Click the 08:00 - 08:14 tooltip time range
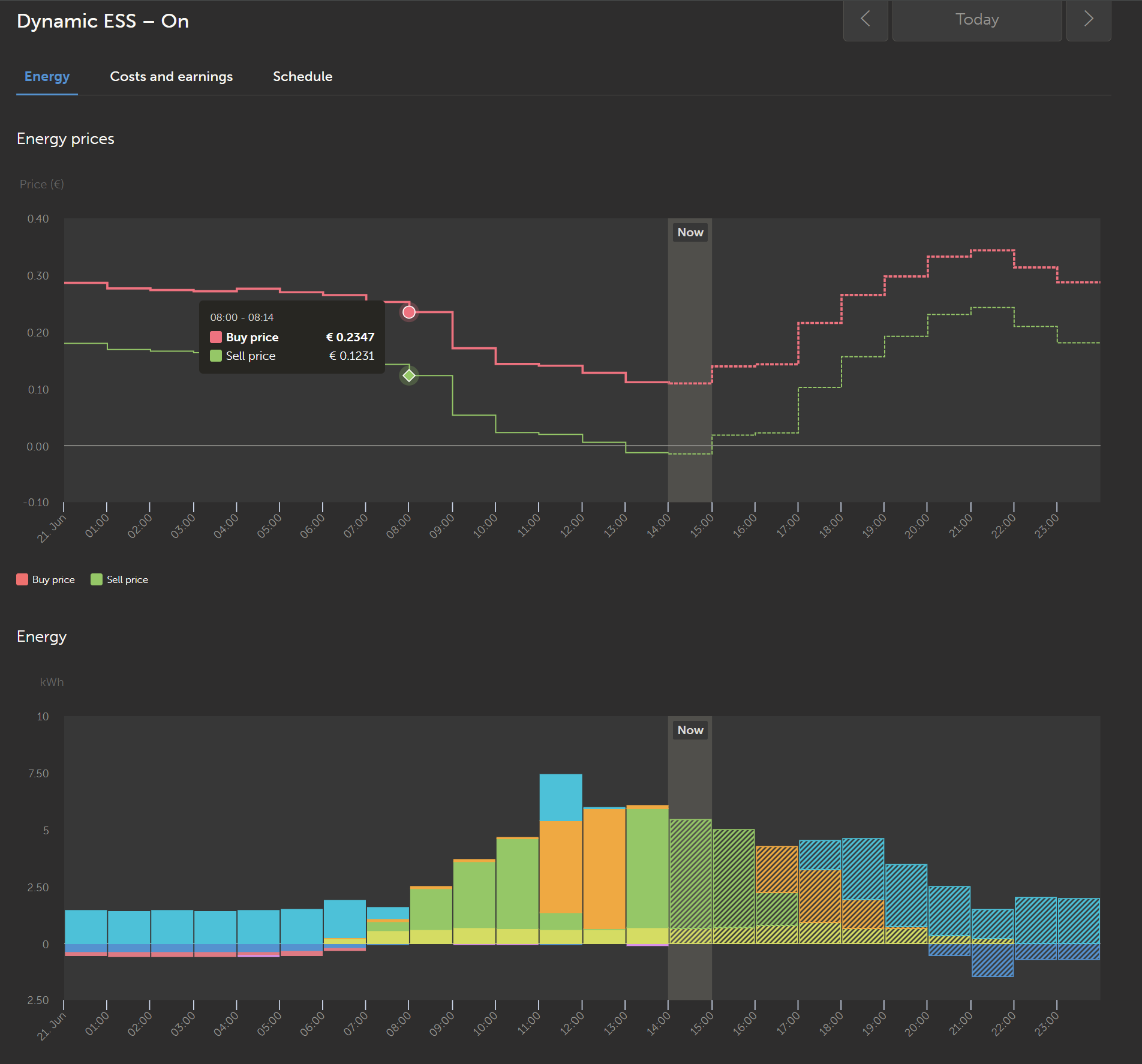This screenshot has height=1064, width=1142. 242,317
